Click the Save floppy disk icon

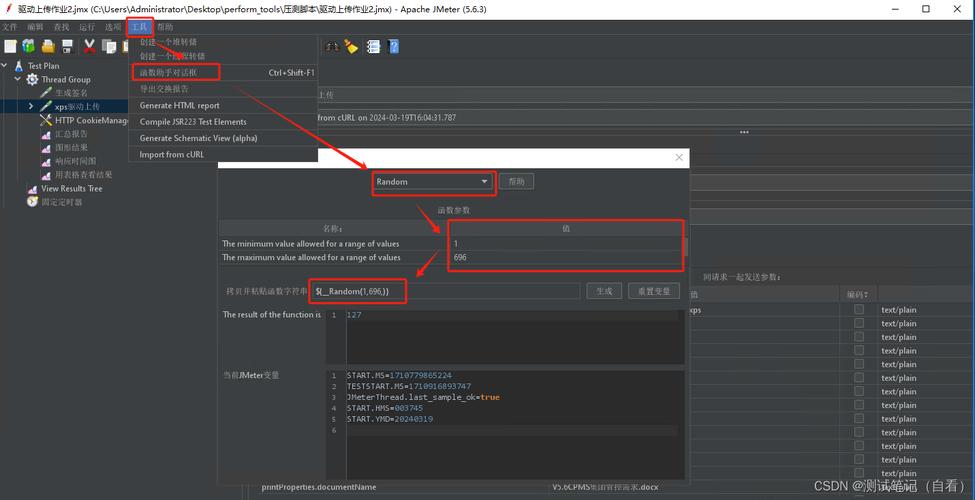[x=68, y=46]
